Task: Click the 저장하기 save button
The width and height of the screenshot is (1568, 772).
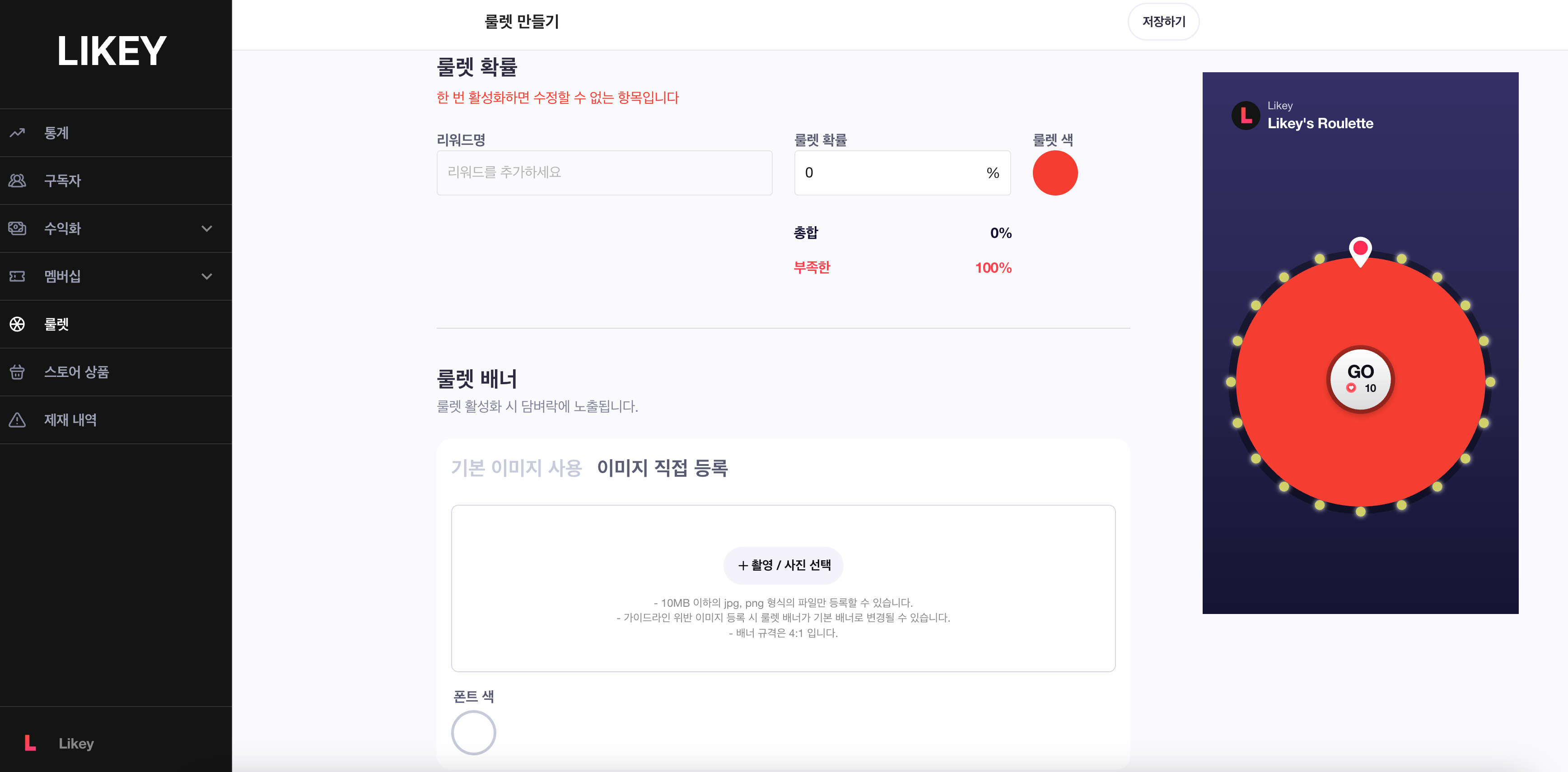Action: (x=1163, y=21)
